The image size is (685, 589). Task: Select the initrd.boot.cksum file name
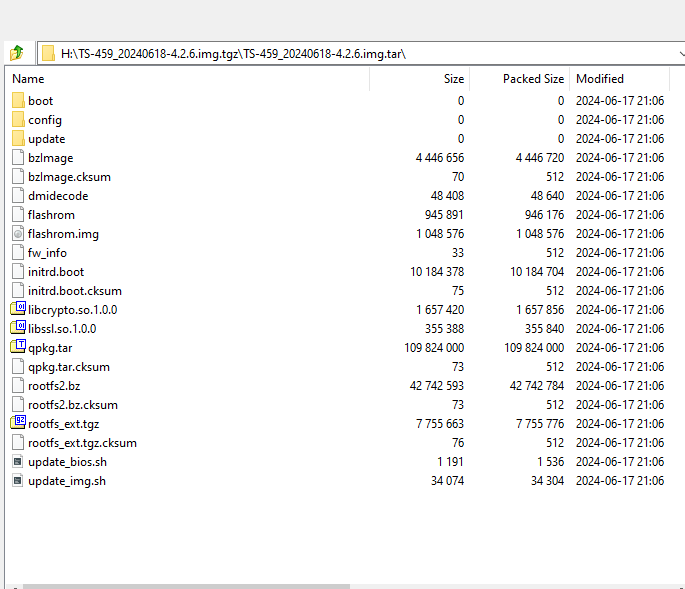[x=75, y=291]
